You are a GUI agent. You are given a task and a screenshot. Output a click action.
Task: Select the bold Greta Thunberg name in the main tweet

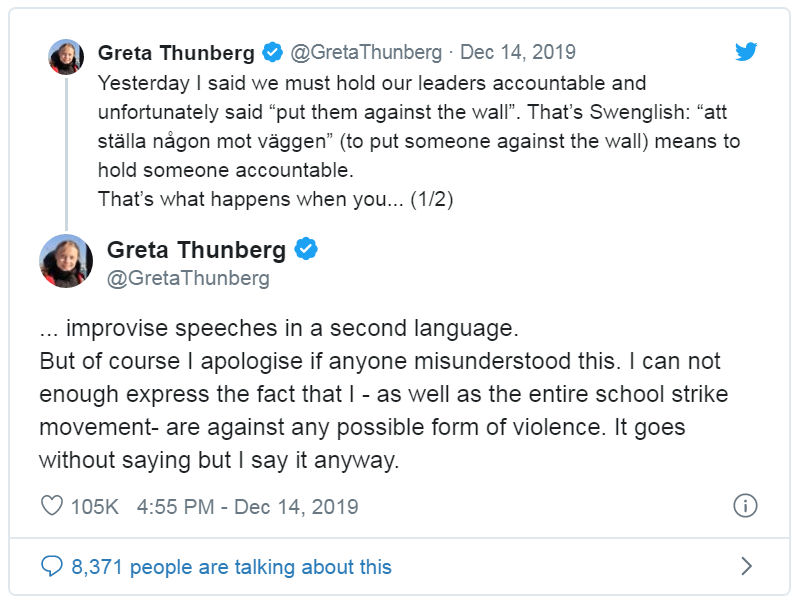(196, 250)
